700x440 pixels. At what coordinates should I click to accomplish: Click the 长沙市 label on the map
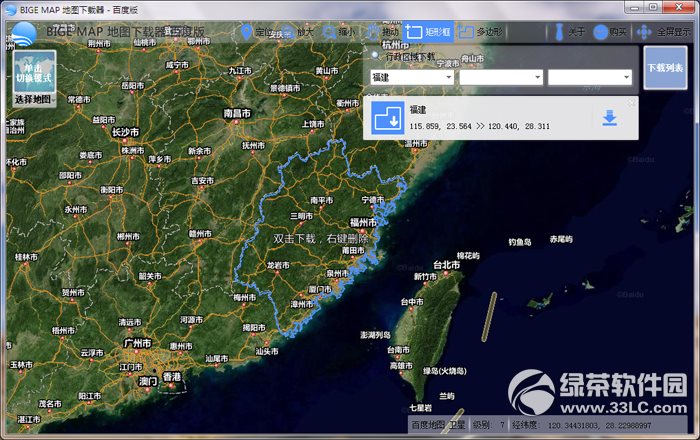click(125, 132)
